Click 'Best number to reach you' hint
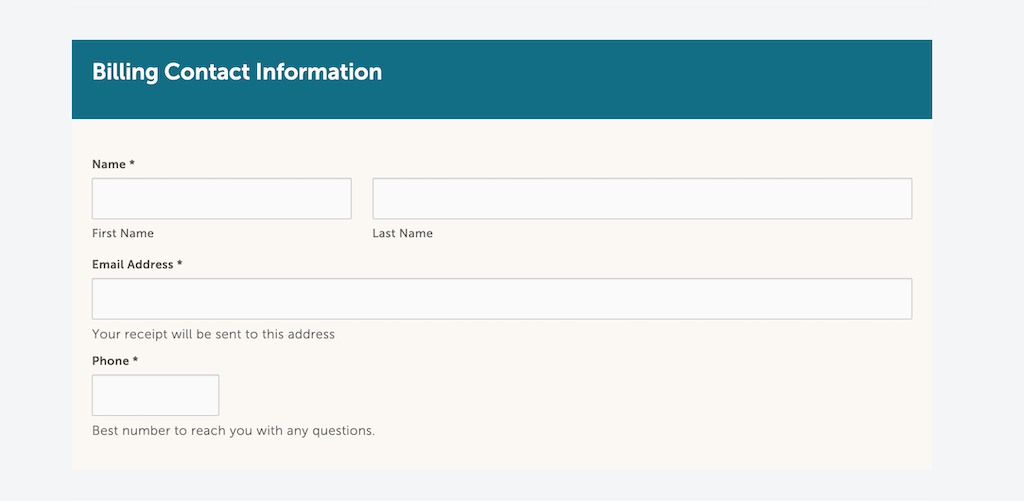Image resolution: width=1024 pixels, height=501 pixels. coord(233,431)
